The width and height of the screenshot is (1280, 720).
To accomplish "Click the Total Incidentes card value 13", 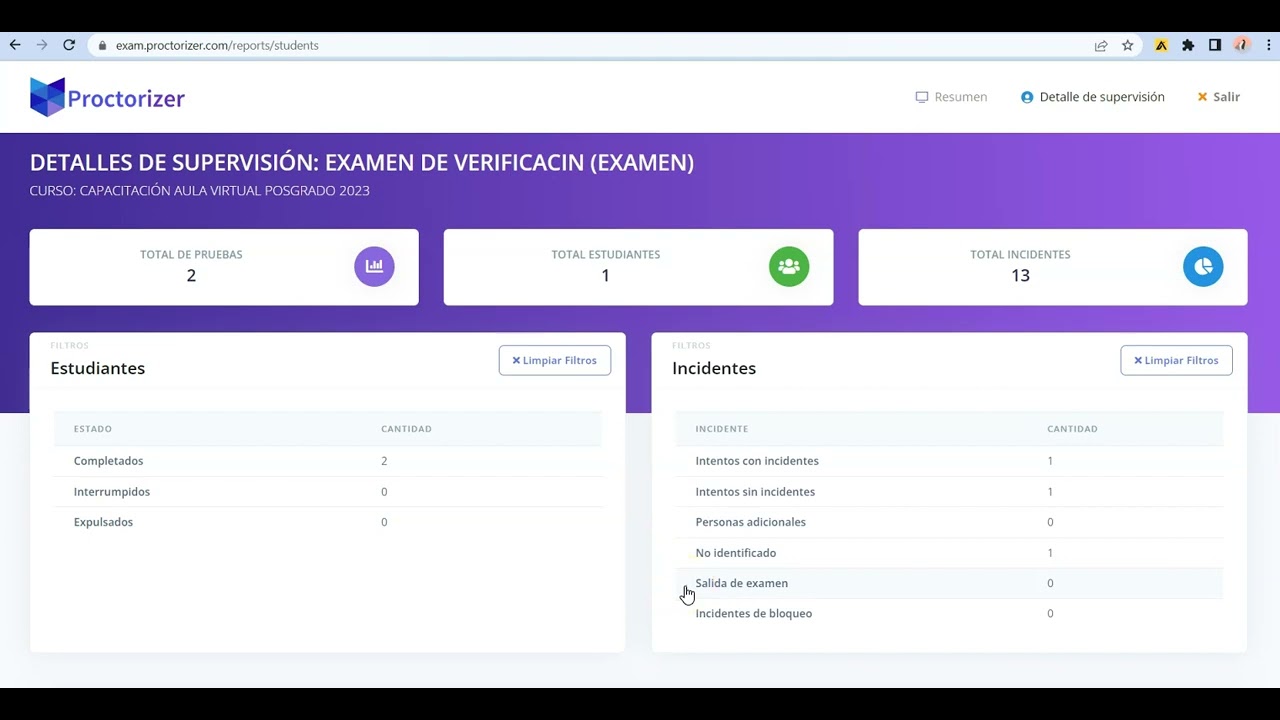I will tap(1020, 276).
